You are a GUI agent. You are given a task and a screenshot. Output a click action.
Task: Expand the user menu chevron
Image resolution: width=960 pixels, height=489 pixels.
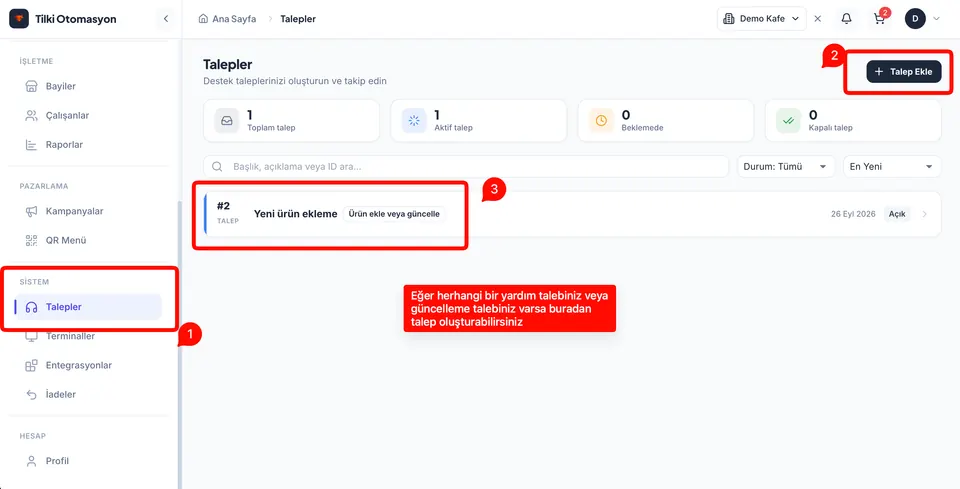click(x=936, y=19)
